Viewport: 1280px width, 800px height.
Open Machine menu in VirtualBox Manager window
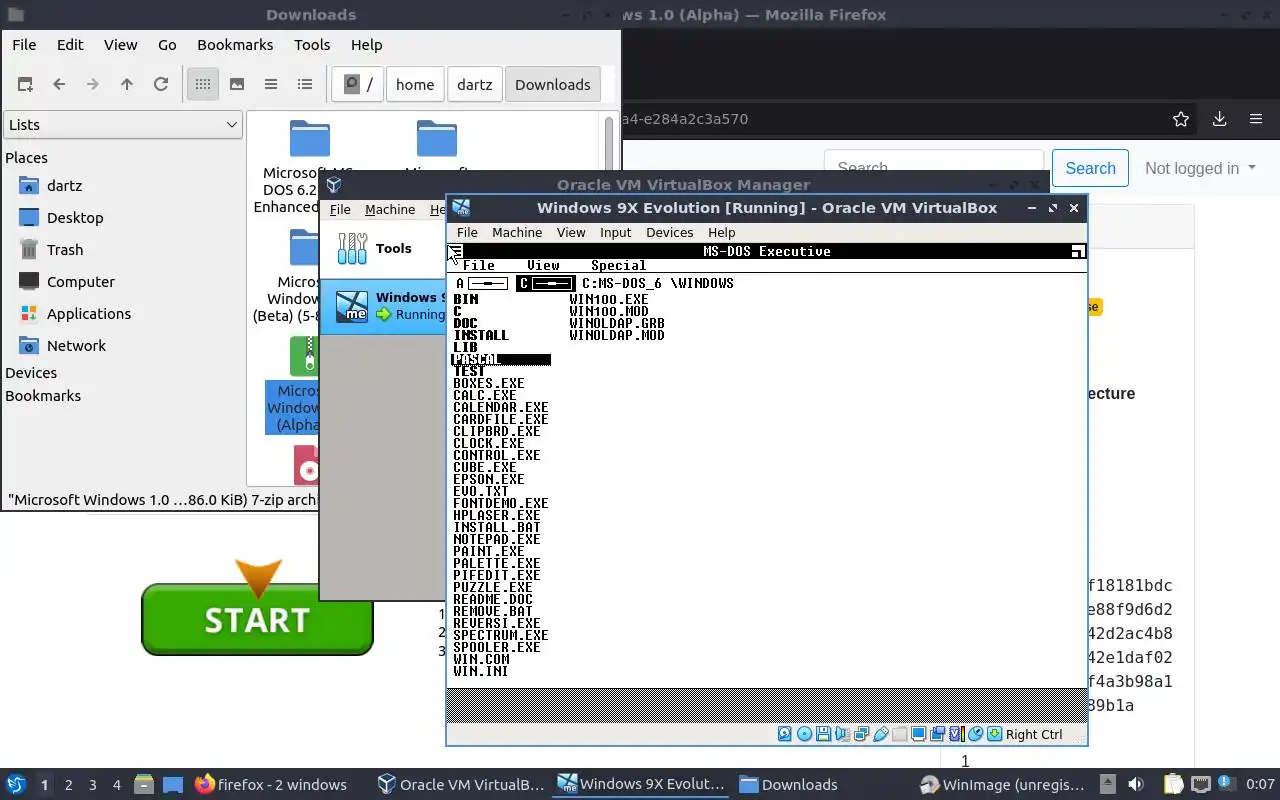[390, 209]
